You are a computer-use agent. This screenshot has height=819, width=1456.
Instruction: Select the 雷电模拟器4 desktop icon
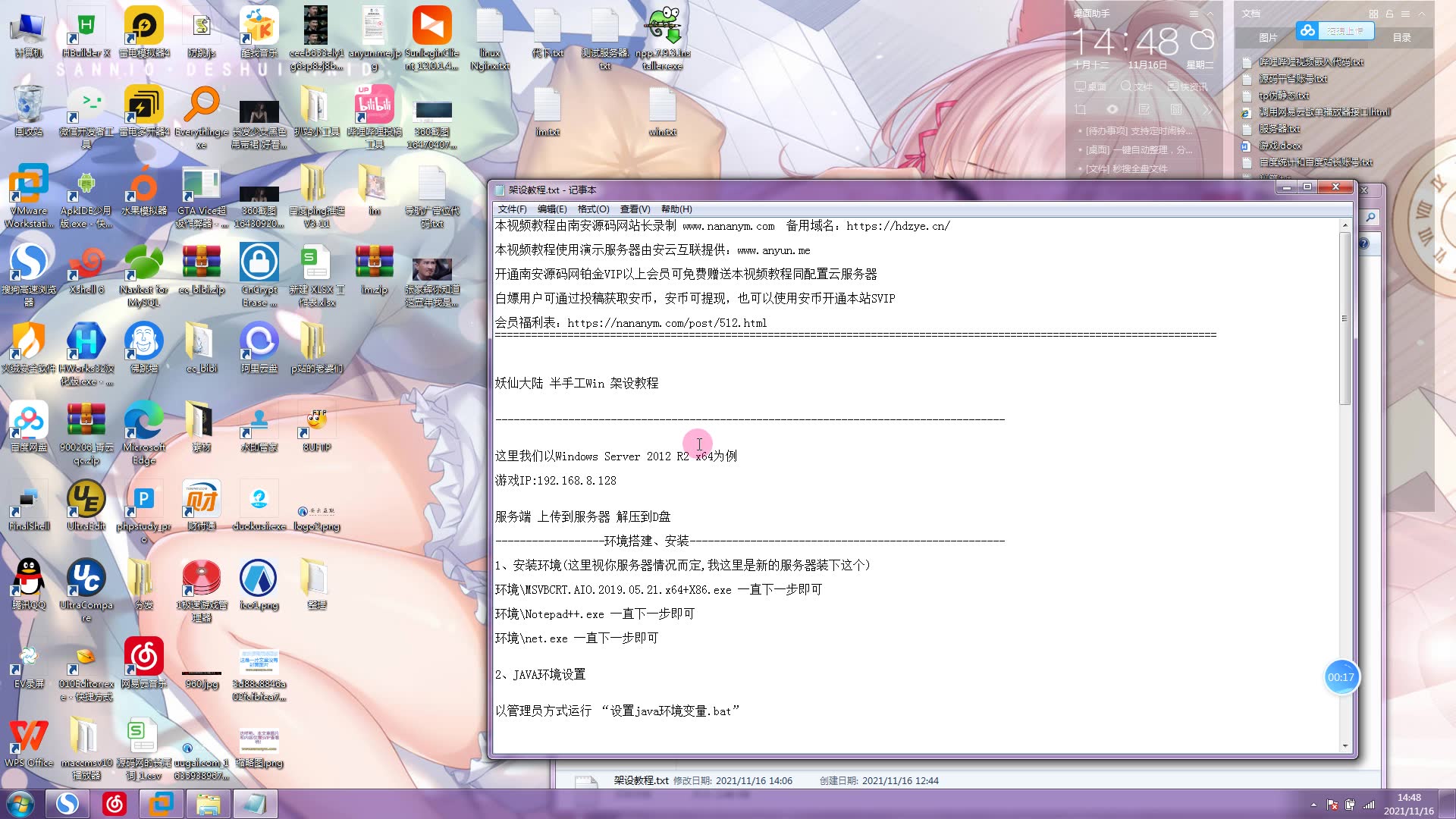(144, 33)
